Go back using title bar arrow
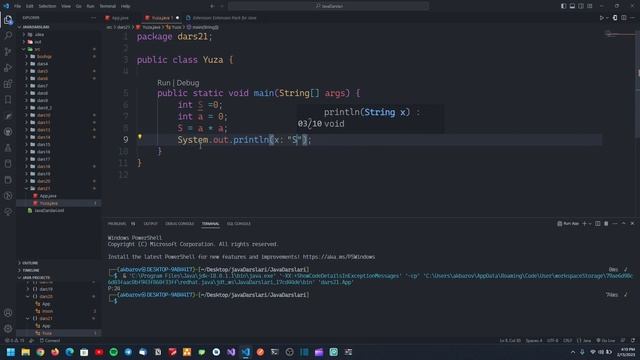This screenshot has height=360, width=640. point(212,6)
